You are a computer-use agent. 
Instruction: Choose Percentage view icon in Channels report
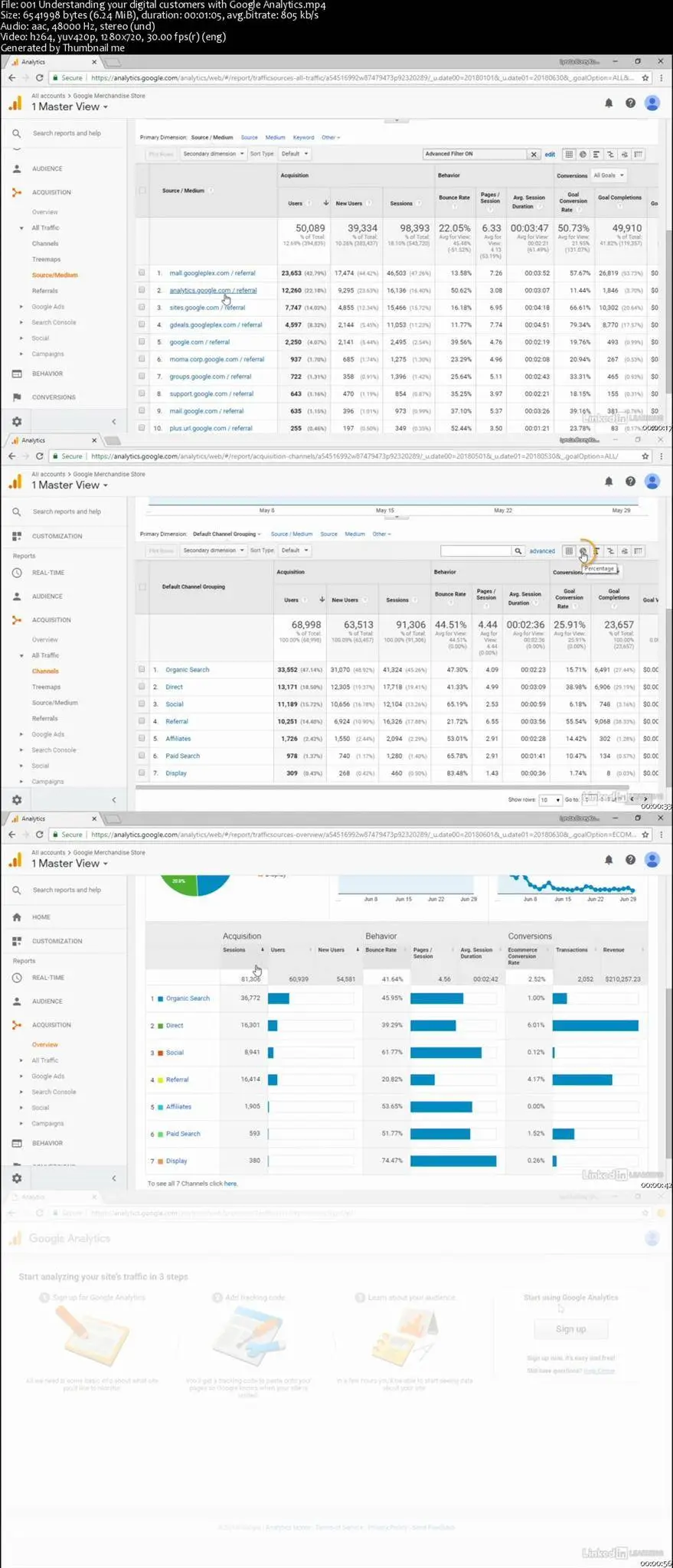pos(583,550)
